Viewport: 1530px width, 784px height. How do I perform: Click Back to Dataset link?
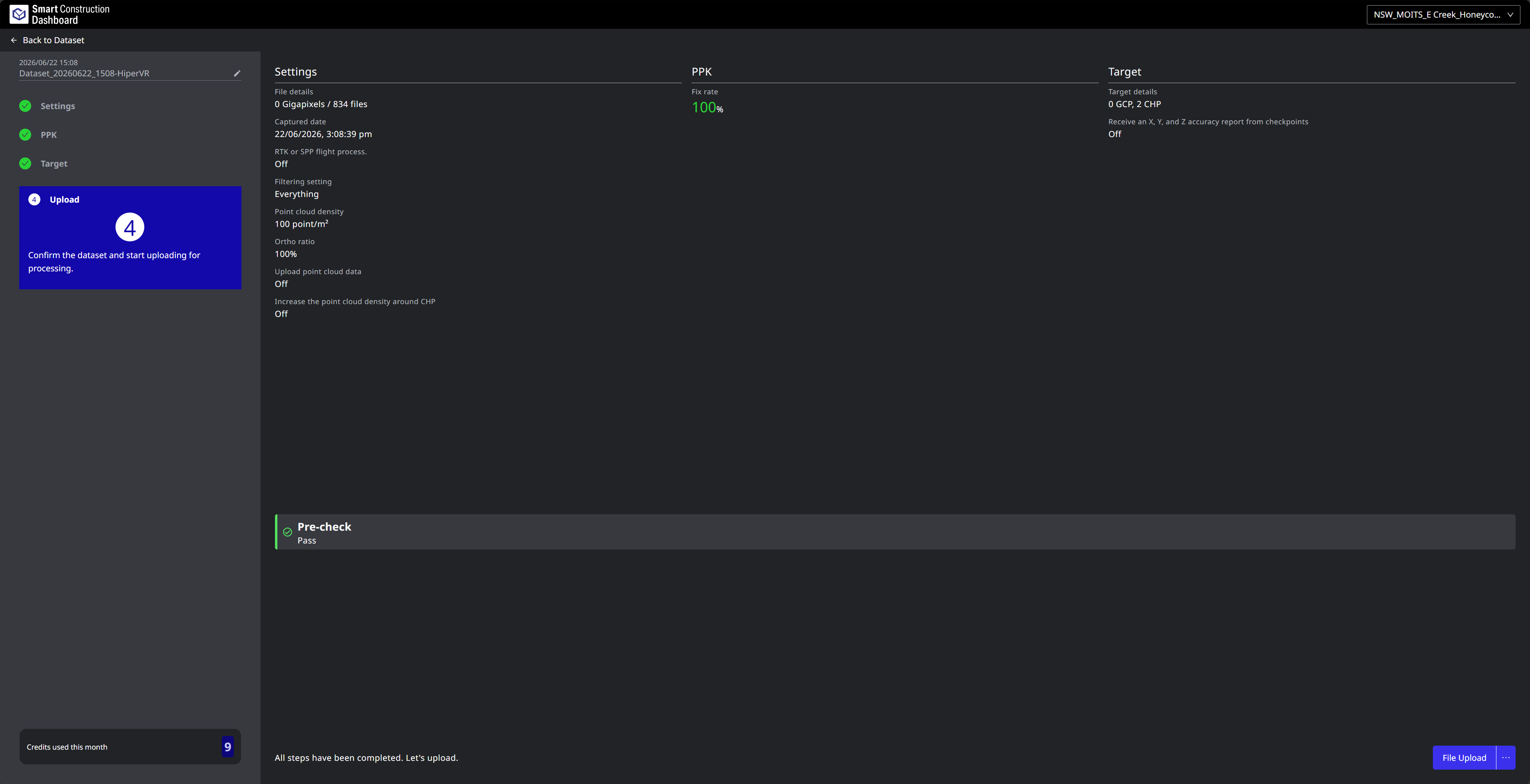pos(54,40)
